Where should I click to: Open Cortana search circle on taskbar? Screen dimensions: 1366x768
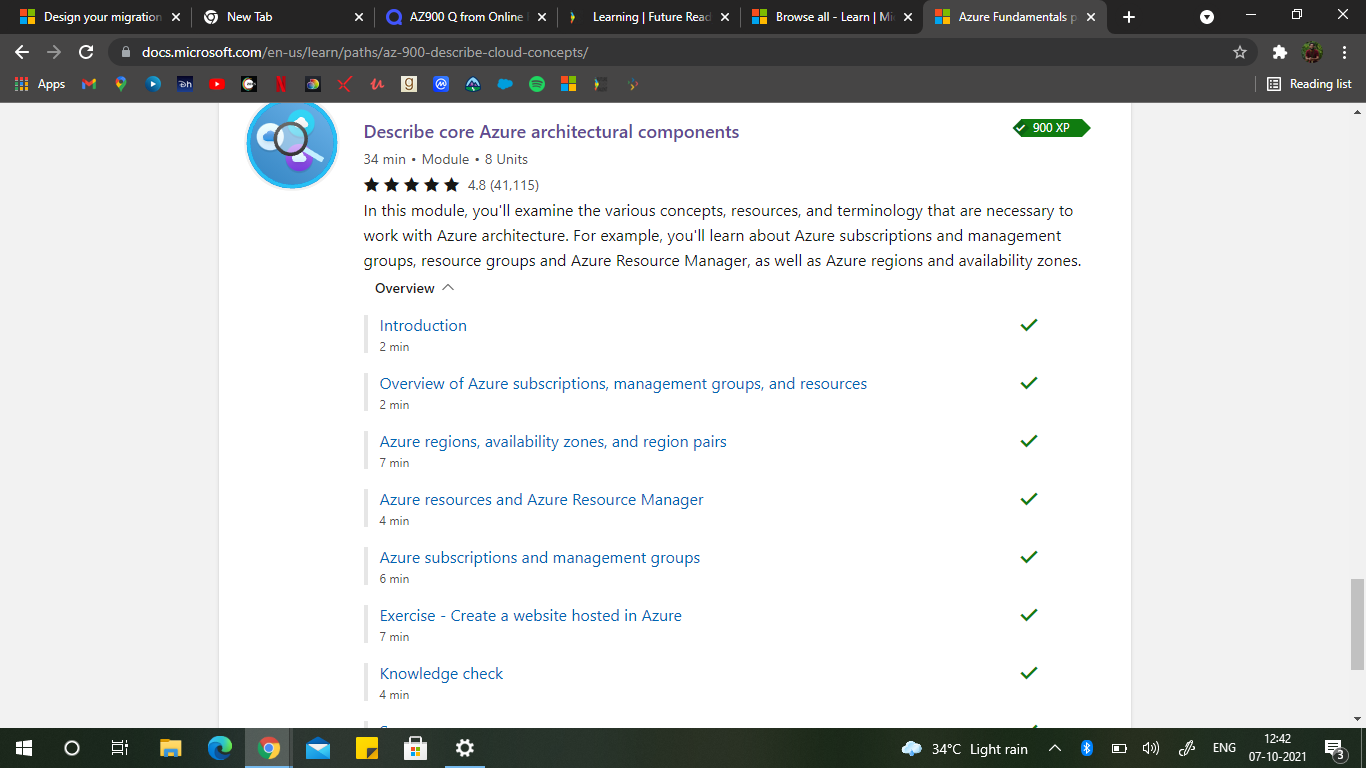click(72, 748)
